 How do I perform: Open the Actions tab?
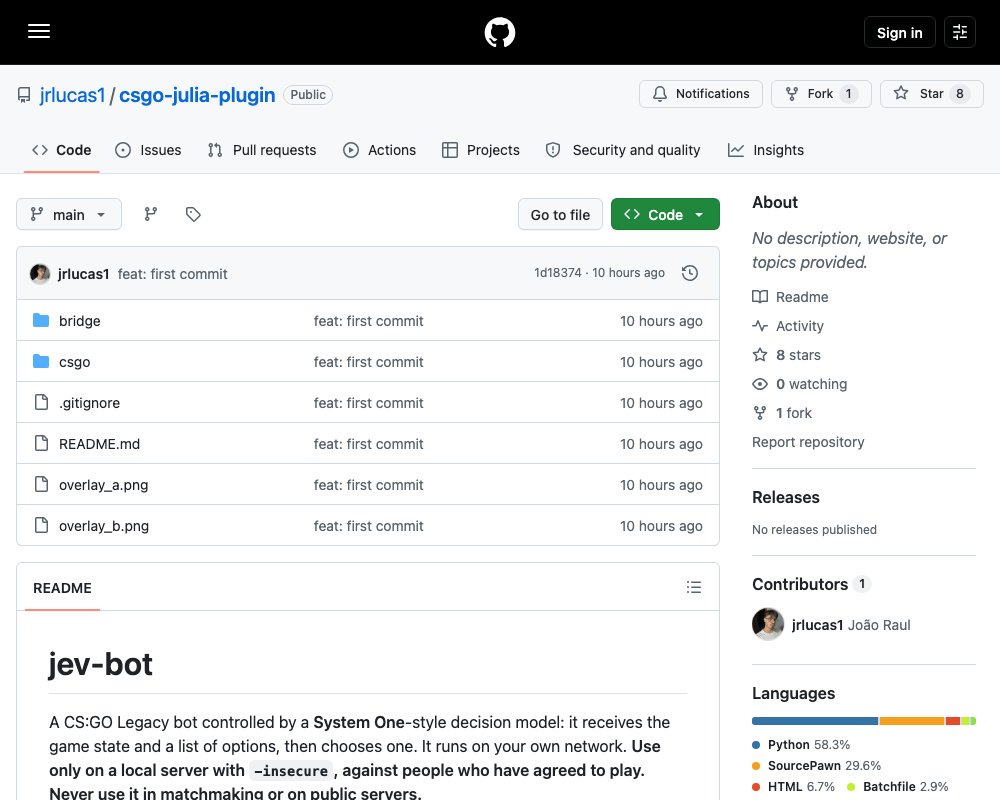(379, 150)
